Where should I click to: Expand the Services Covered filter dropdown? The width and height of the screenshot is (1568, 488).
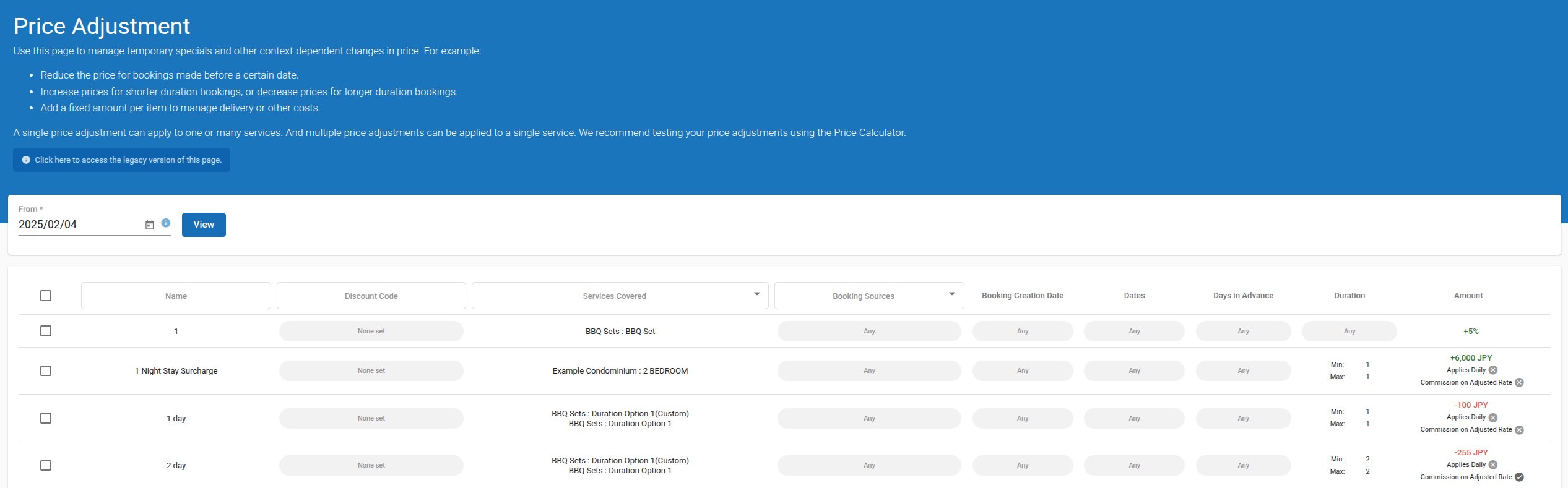click(x=756, y=294)
